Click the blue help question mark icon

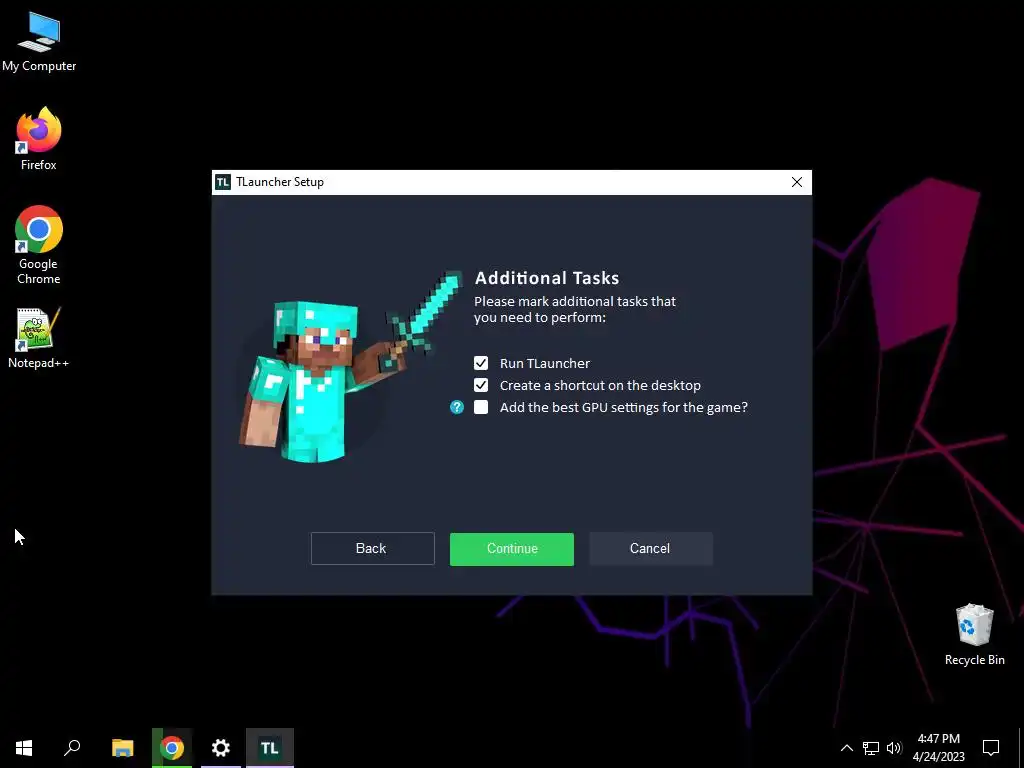coord(457,408)
